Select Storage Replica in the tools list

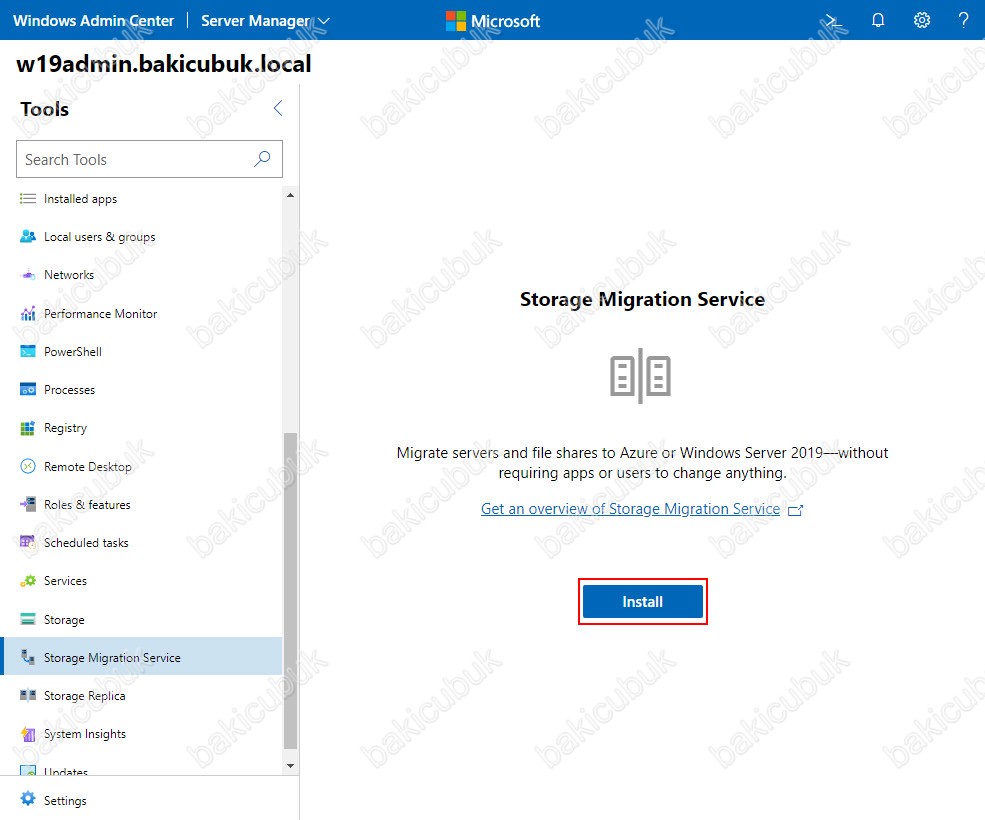tap(85, 696)
